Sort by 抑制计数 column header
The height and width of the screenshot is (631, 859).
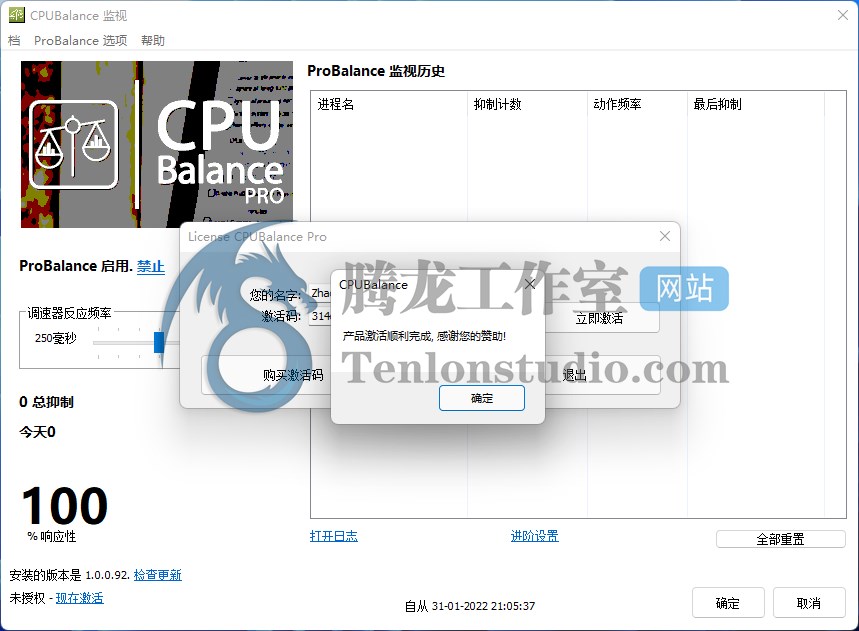coord(527,104)
